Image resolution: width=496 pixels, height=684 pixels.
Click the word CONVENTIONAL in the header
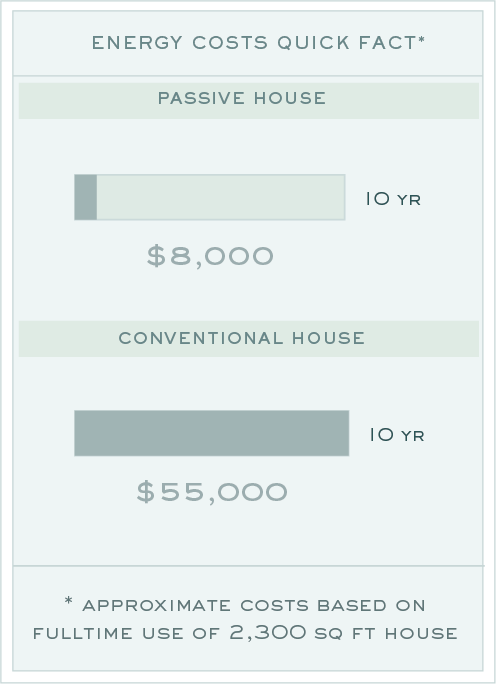point(201,338)
